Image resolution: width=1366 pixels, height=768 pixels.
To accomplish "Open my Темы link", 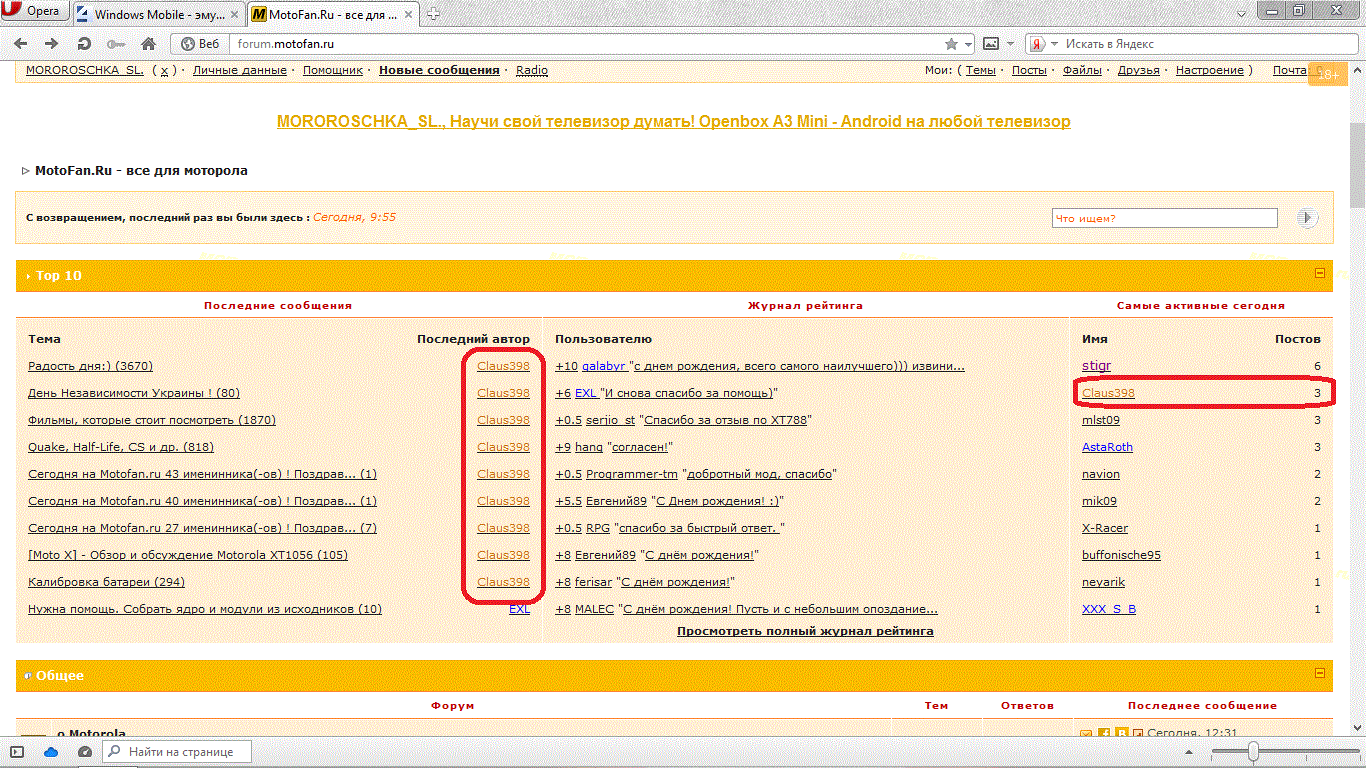I will [980, 70].
